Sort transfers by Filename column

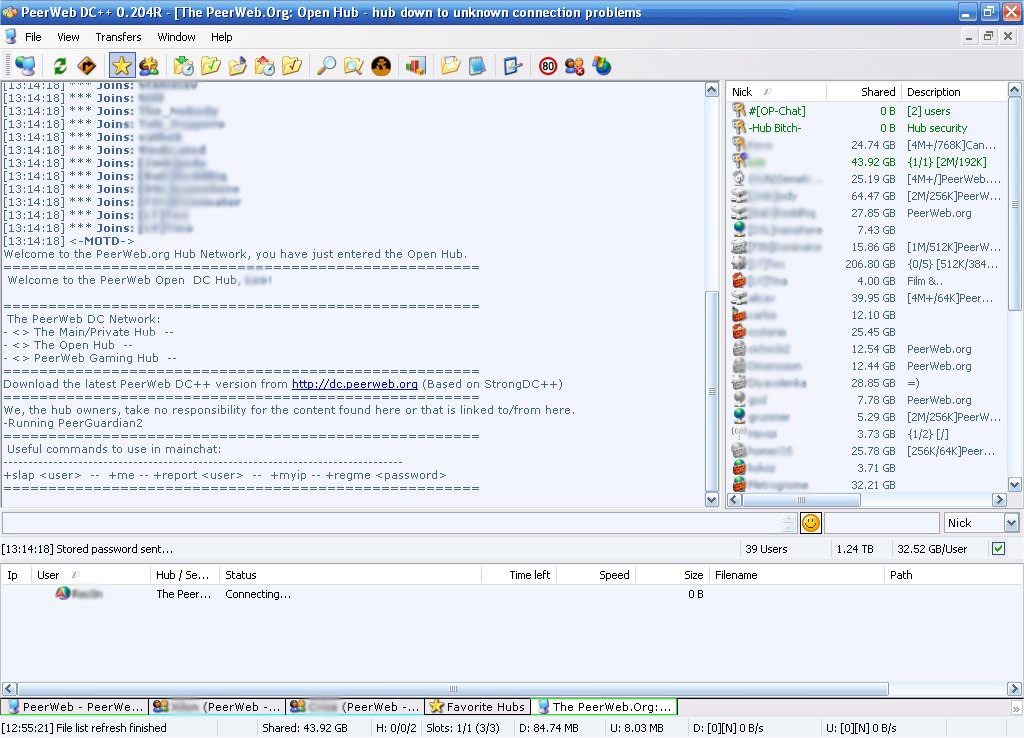795,575
